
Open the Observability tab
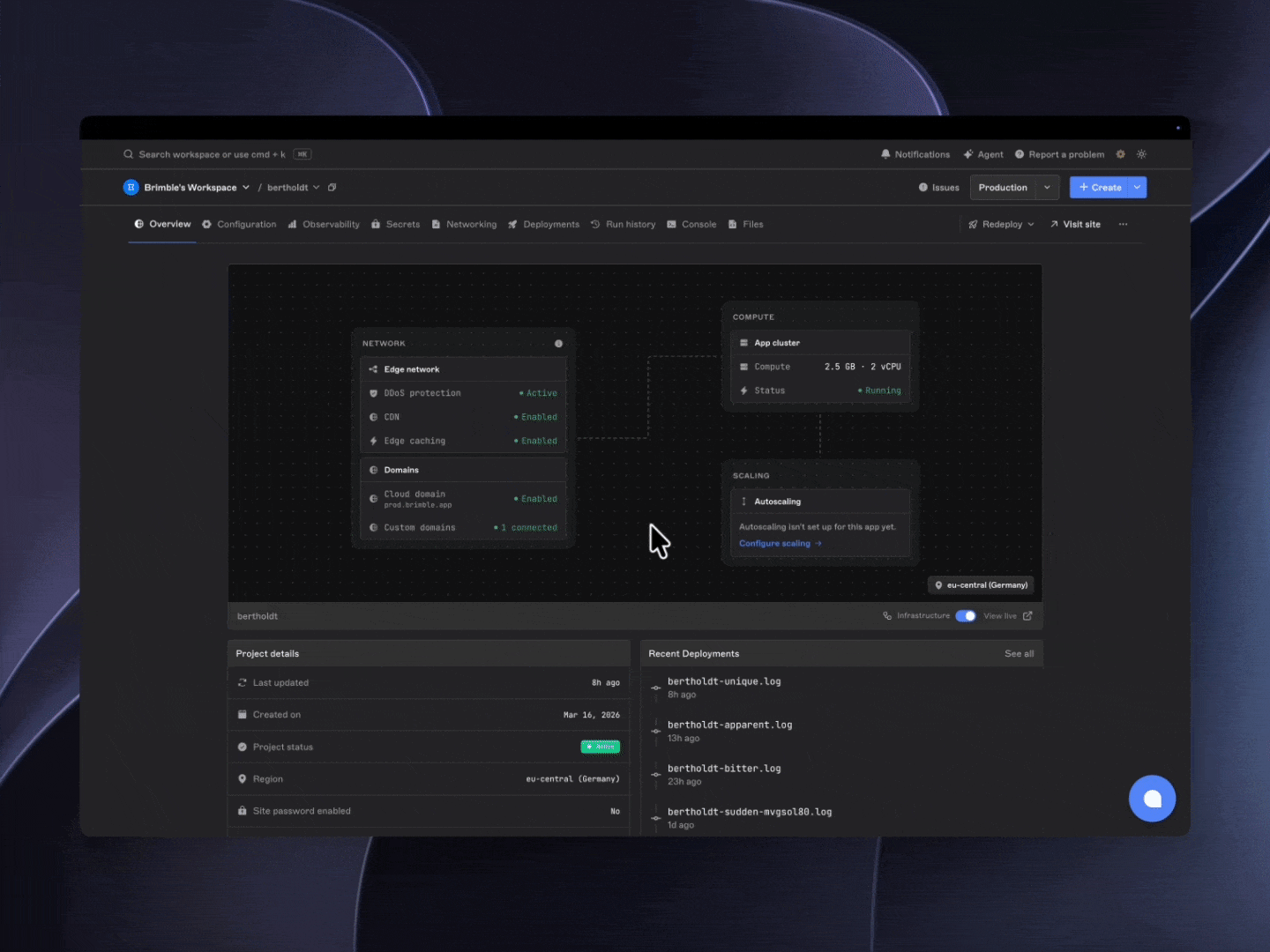point(324,225)
